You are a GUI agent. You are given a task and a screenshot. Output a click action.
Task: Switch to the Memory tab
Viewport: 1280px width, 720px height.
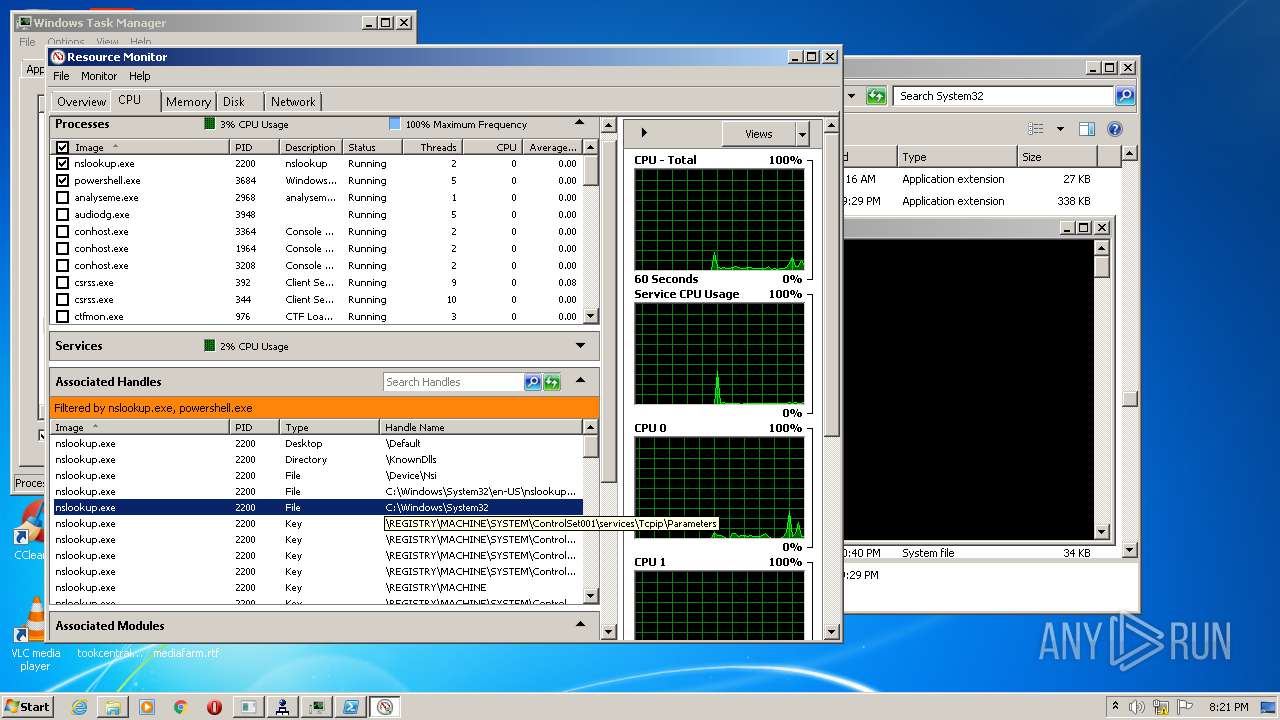[x=188, y=102]
